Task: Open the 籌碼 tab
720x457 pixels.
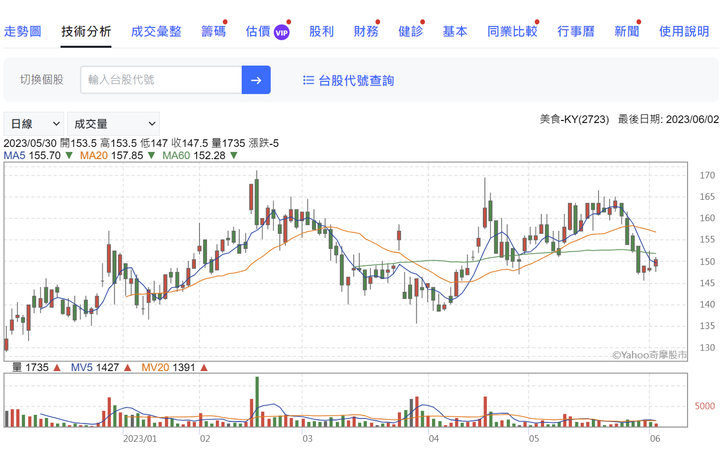Action: 214,31
